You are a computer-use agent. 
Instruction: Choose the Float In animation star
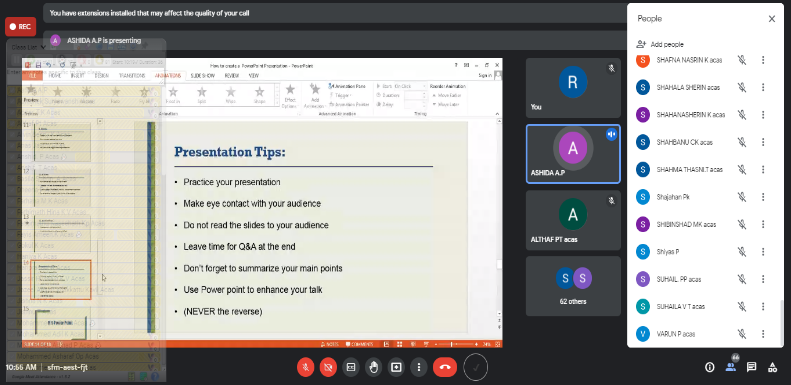173,94
